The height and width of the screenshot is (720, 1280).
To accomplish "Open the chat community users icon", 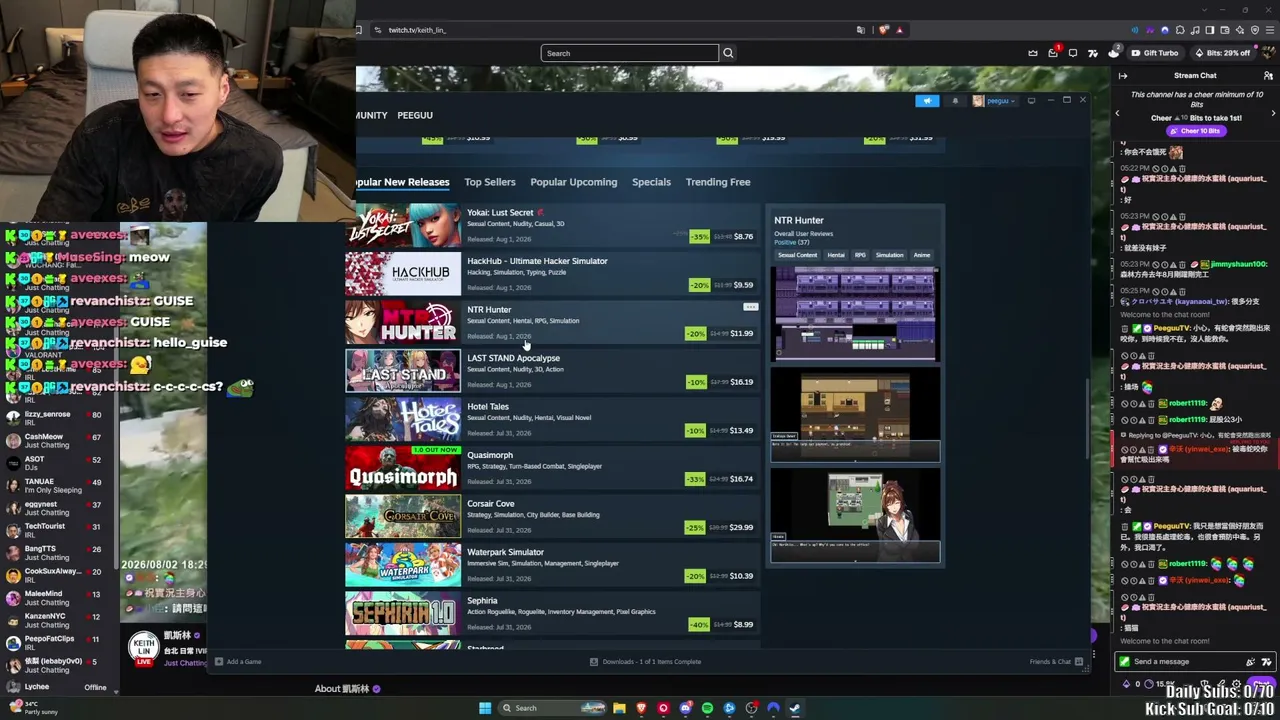I will click(1269, 76).
